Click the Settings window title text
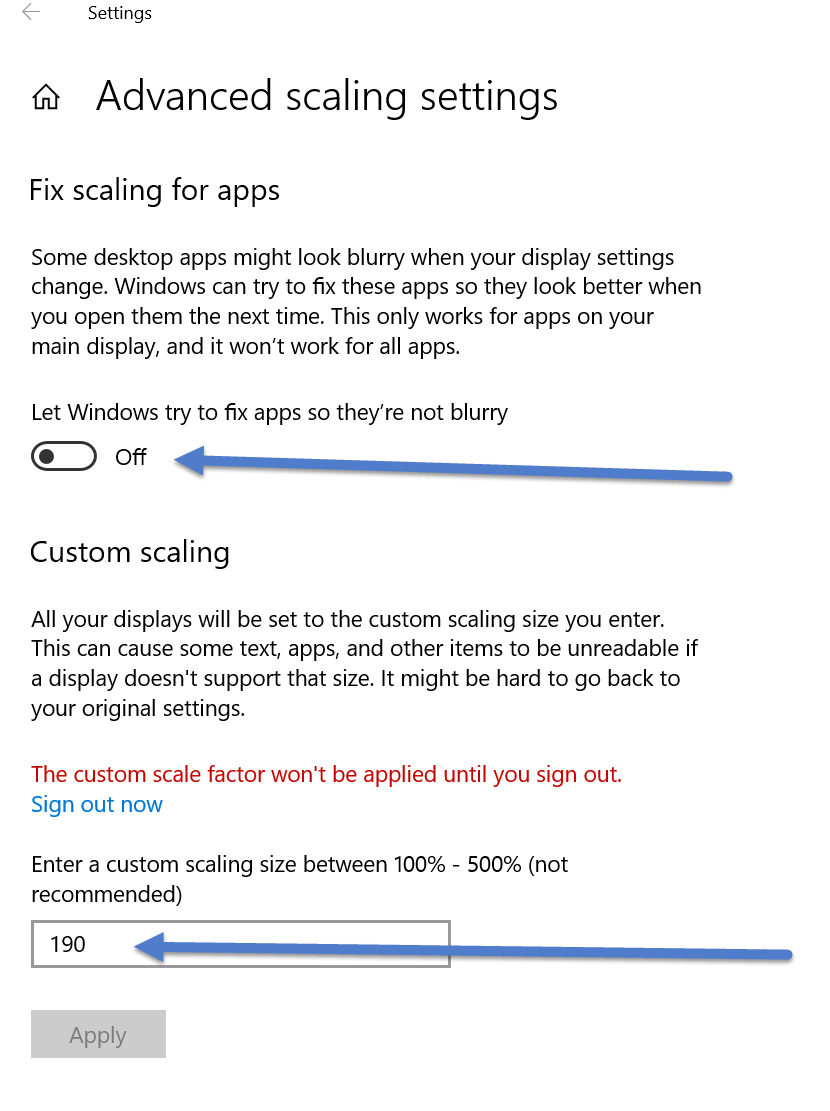830x1111 pixels. [120, 14]
